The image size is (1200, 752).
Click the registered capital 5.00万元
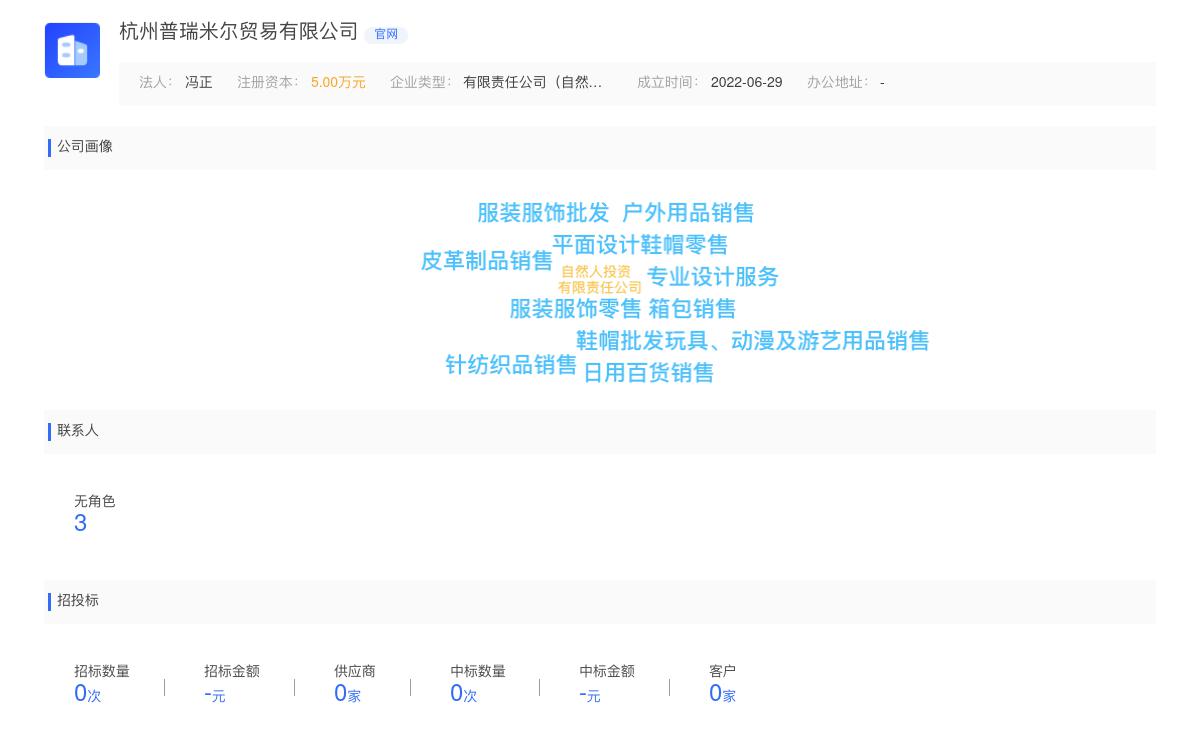pos(338,83)
